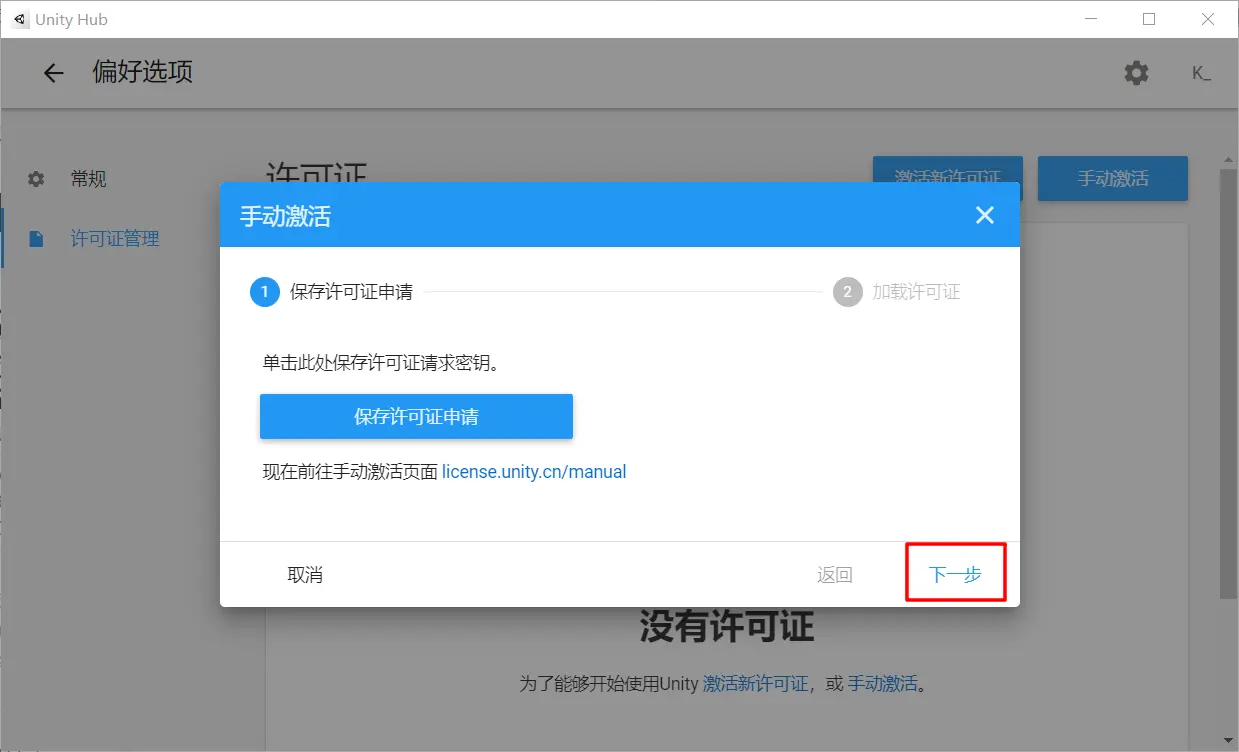
Task: Minimize the Unity Hub window
Action: tap(1090, 19)
